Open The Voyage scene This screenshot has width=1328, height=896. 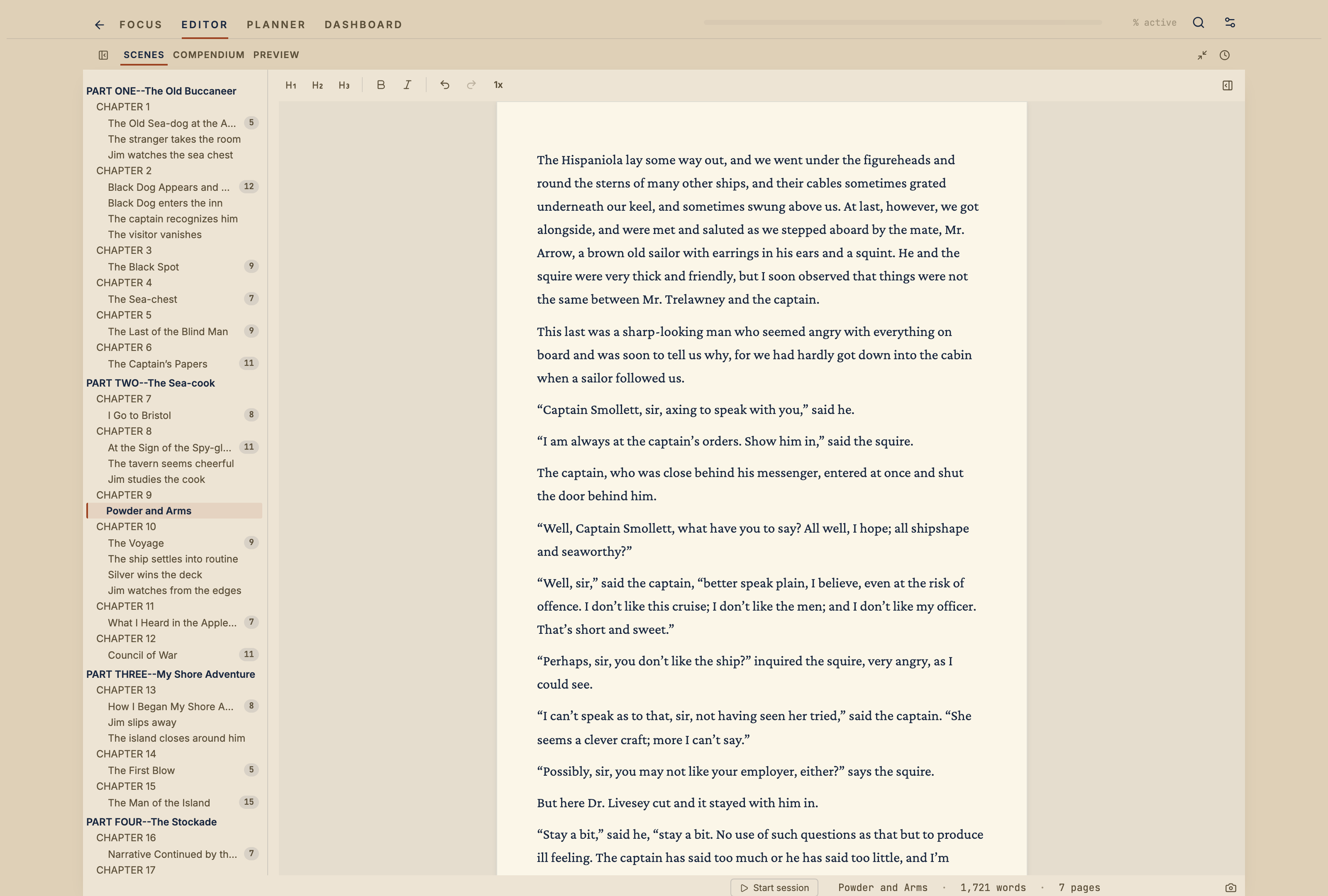pos(136,544)
